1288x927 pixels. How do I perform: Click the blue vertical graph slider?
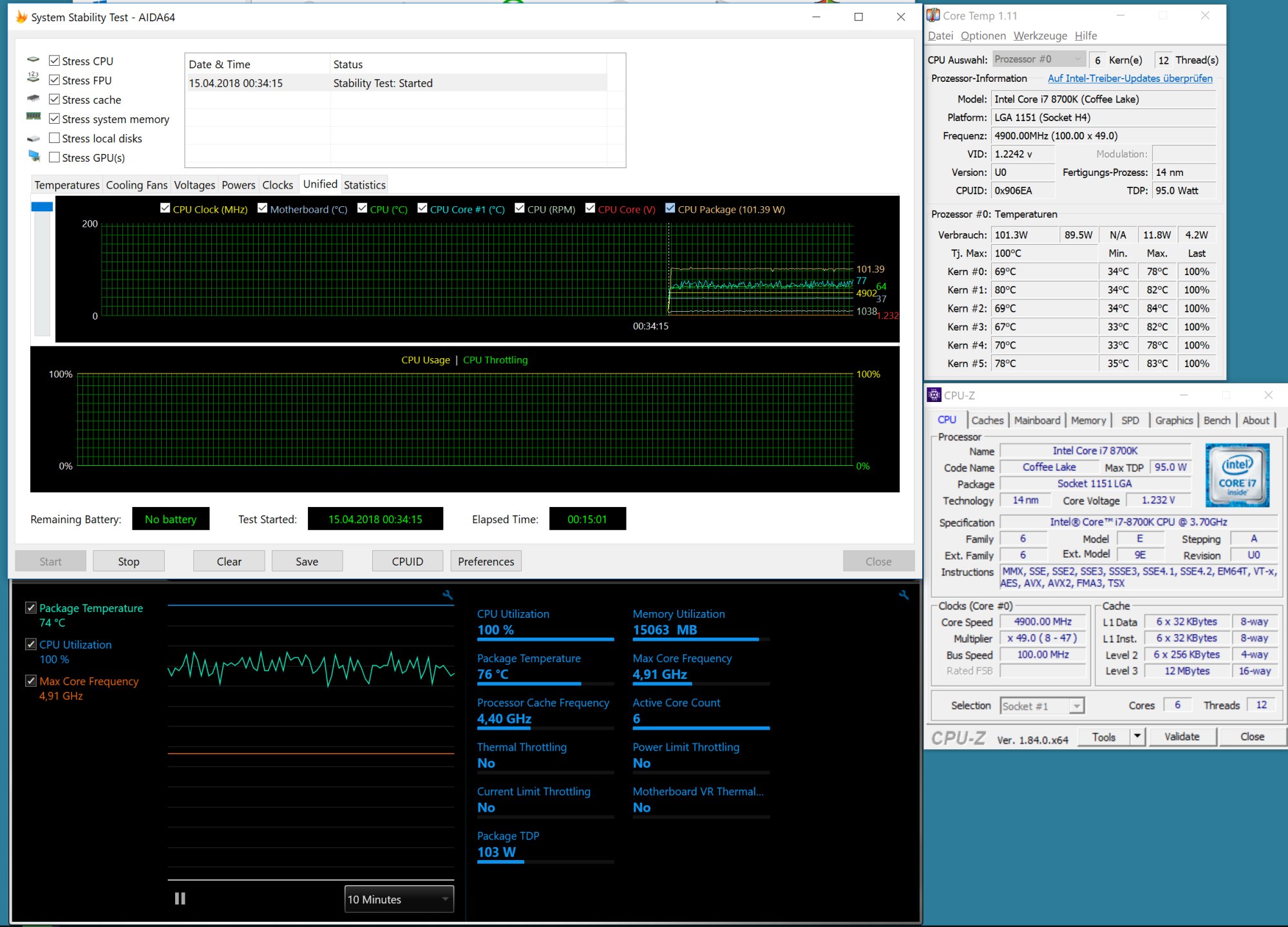pyautogui.click(x=42, y=207)
